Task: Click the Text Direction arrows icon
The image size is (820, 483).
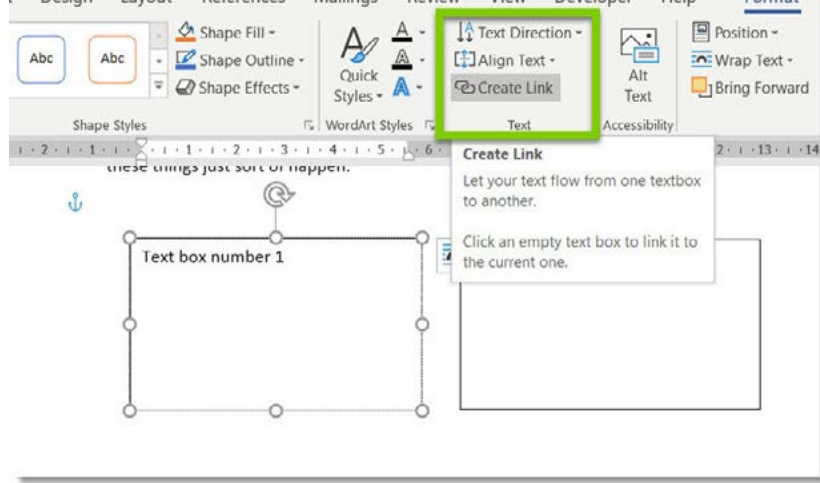Action: tap(465, 32)
